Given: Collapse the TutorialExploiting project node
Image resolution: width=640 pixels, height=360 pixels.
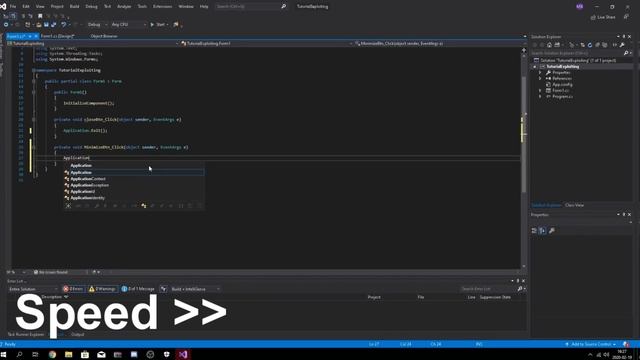Looking at the screenshot, I should (535, 67).
